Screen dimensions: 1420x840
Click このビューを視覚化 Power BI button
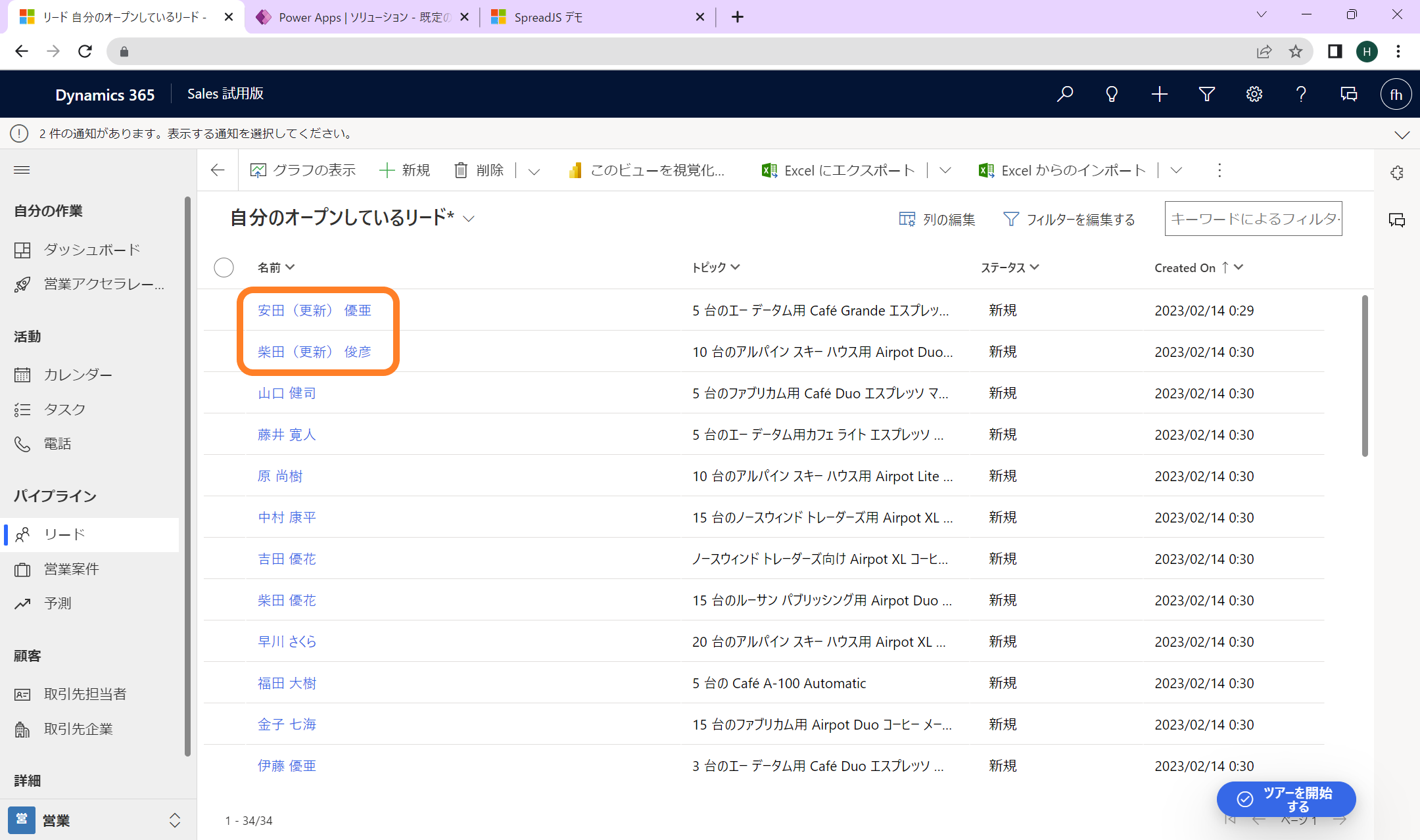(647, 170)
